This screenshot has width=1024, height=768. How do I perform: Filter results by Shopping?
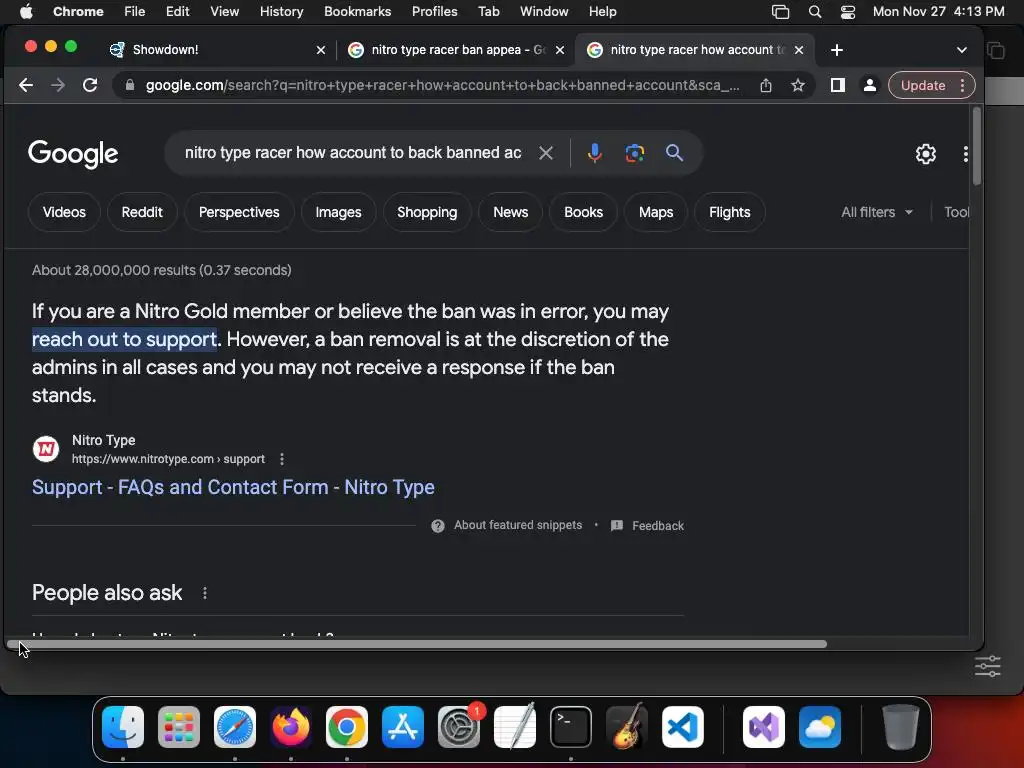(x=427, y=212)
